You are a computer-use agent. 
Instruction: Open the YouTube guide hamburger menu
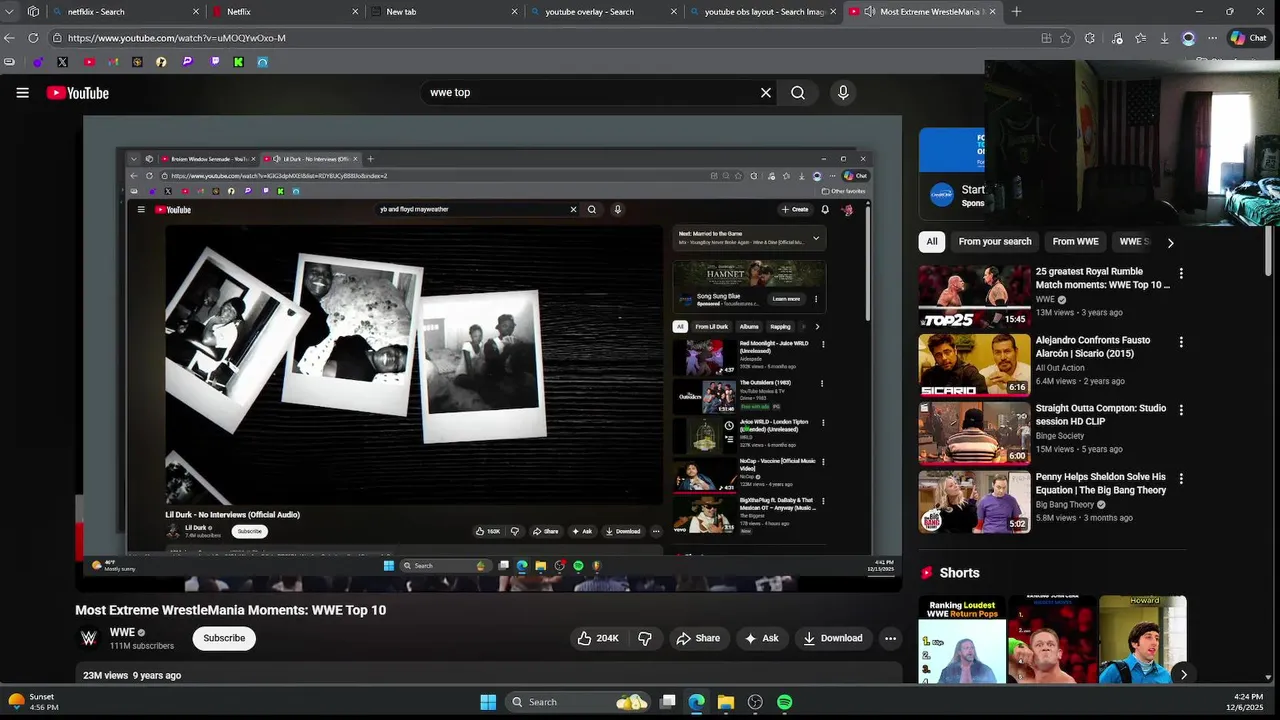[x=22, y=93]
